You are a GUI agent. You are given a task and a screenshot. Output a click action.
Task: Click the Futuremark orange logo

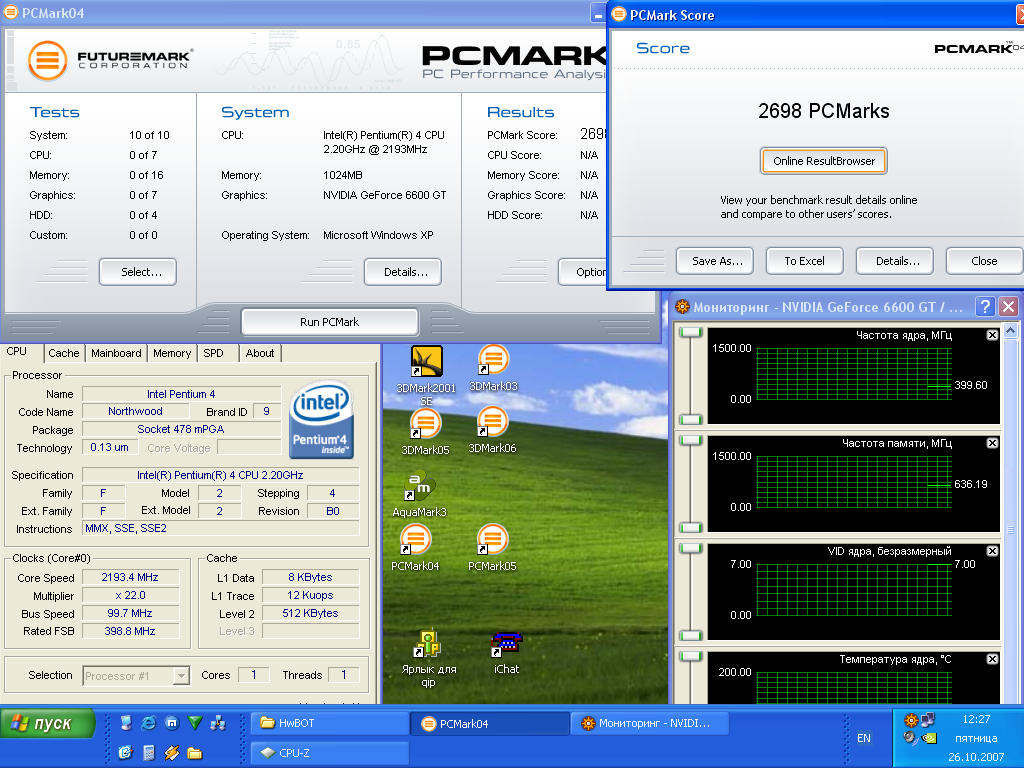tap(47, 60)
